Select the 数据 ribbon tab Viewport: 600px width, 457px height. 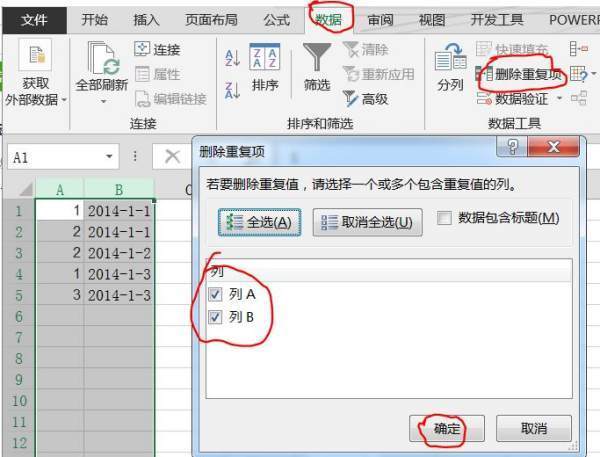point(329,20)
